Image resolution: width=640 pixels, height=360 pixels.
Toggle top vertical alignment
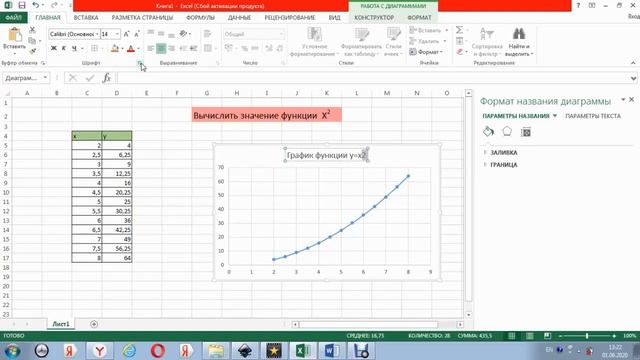coord(151,33)
